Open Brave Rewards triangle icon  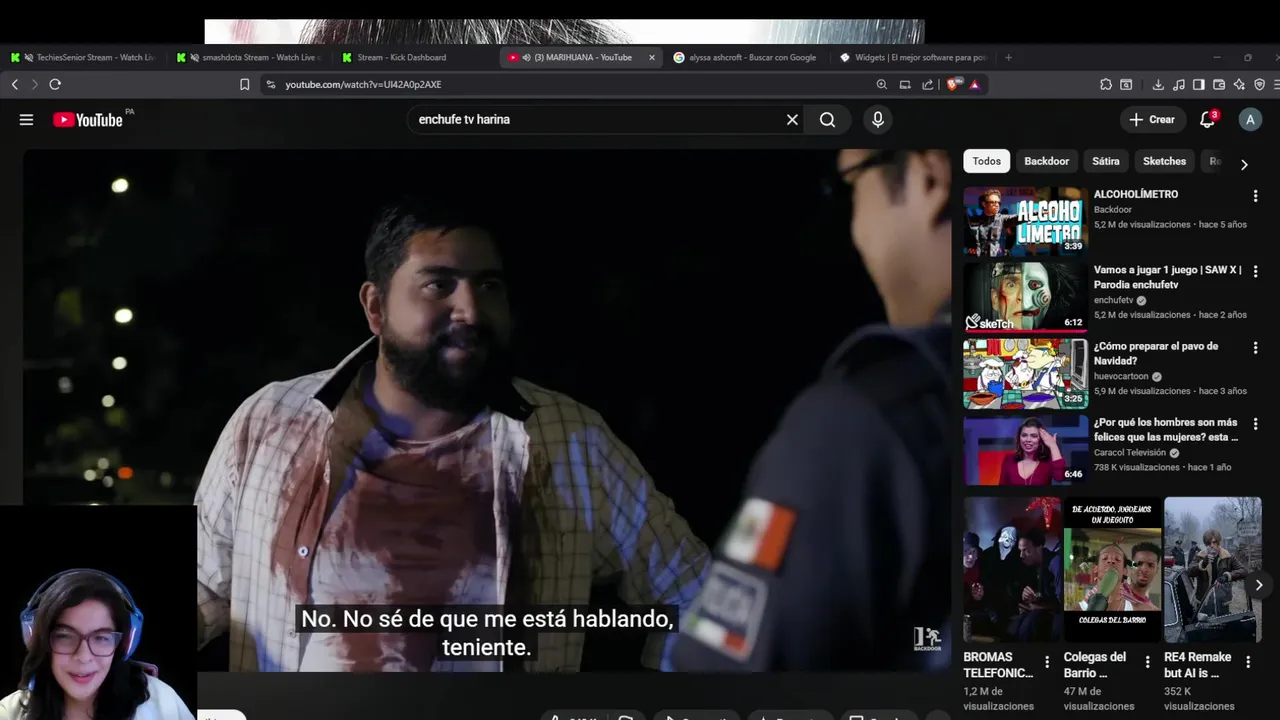coord(974,85)
